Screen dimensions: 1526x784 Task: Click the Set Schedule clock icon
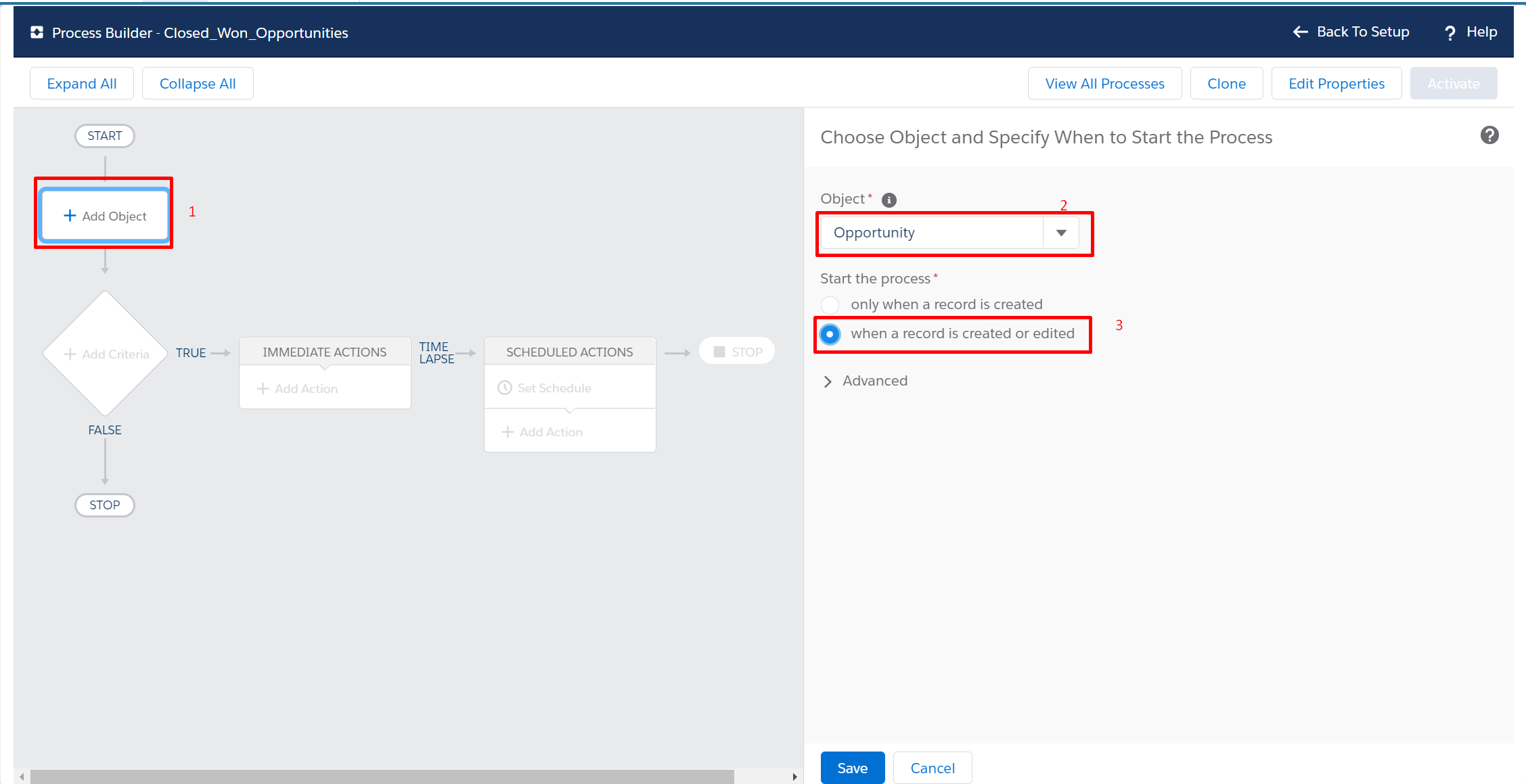coord(505,388)
